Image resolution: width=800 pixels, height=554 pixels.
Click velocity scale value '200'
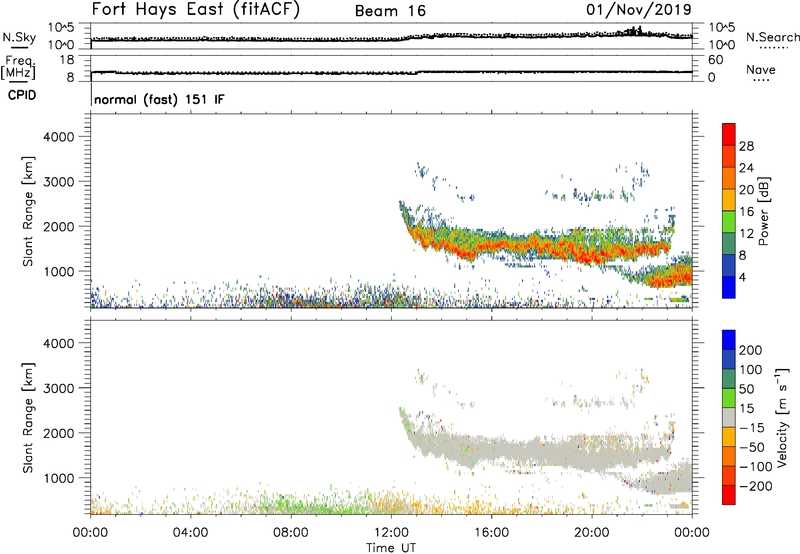(x=751, y=350)
